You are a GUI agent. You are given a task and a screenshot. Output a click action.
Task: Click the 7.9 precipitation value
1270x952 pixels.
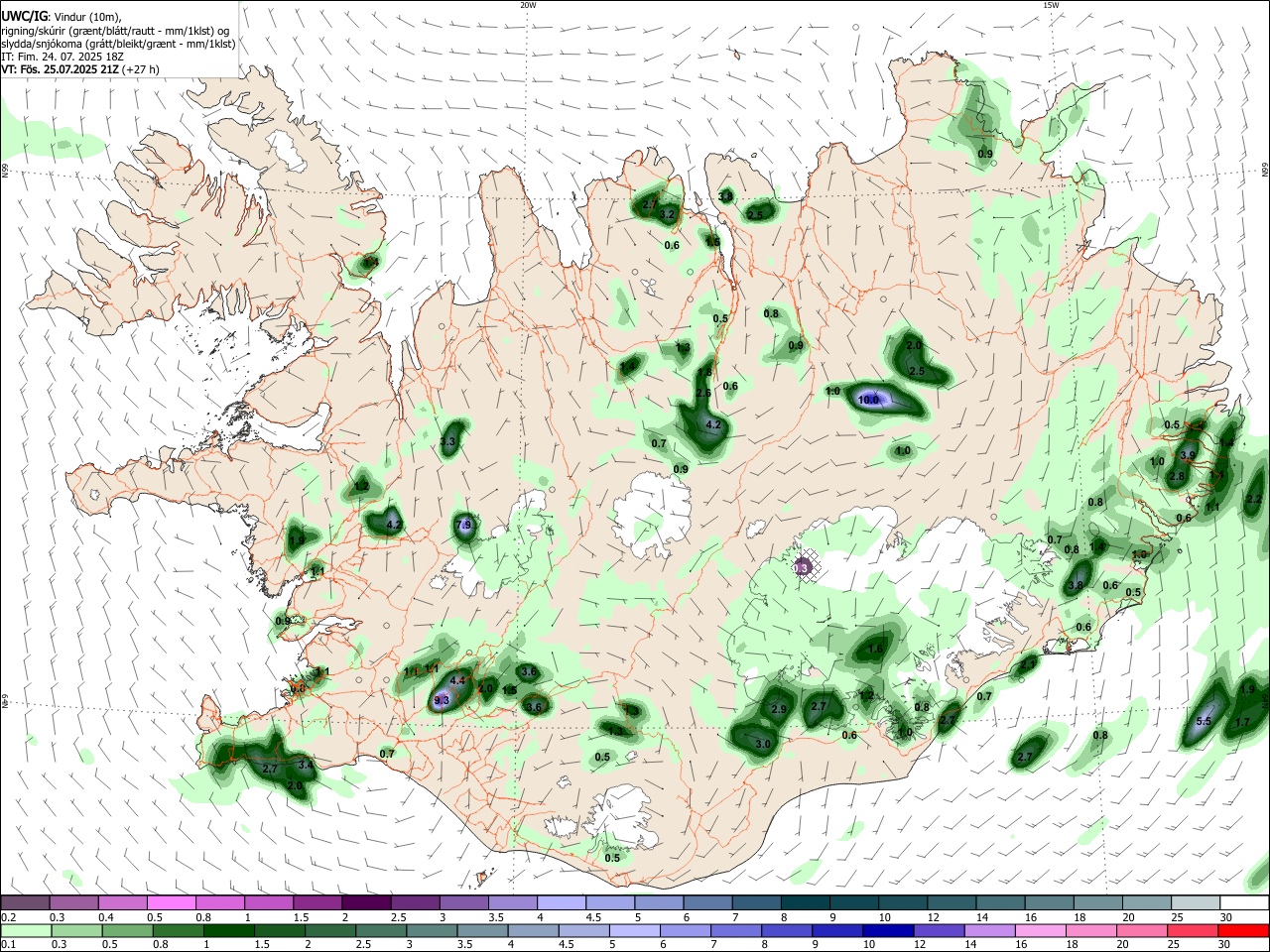click(x=463, y=525)
